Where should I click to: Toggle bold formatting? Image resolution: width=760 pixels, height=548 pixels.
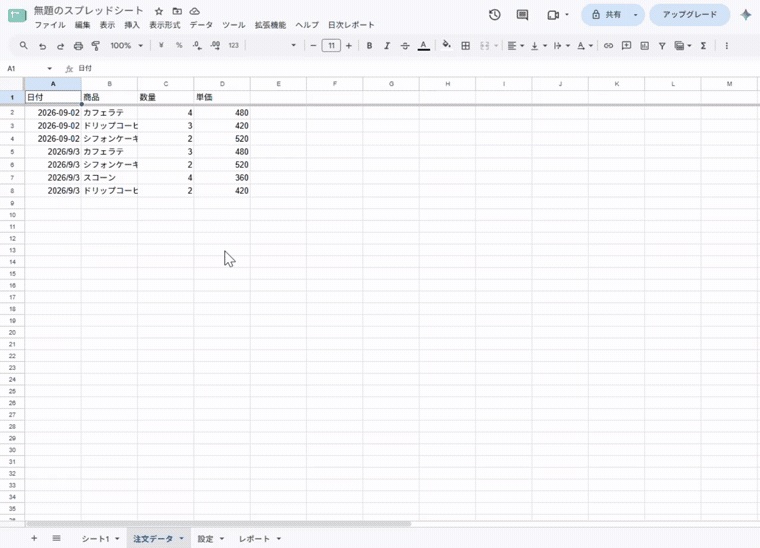(x=369, y=46)
